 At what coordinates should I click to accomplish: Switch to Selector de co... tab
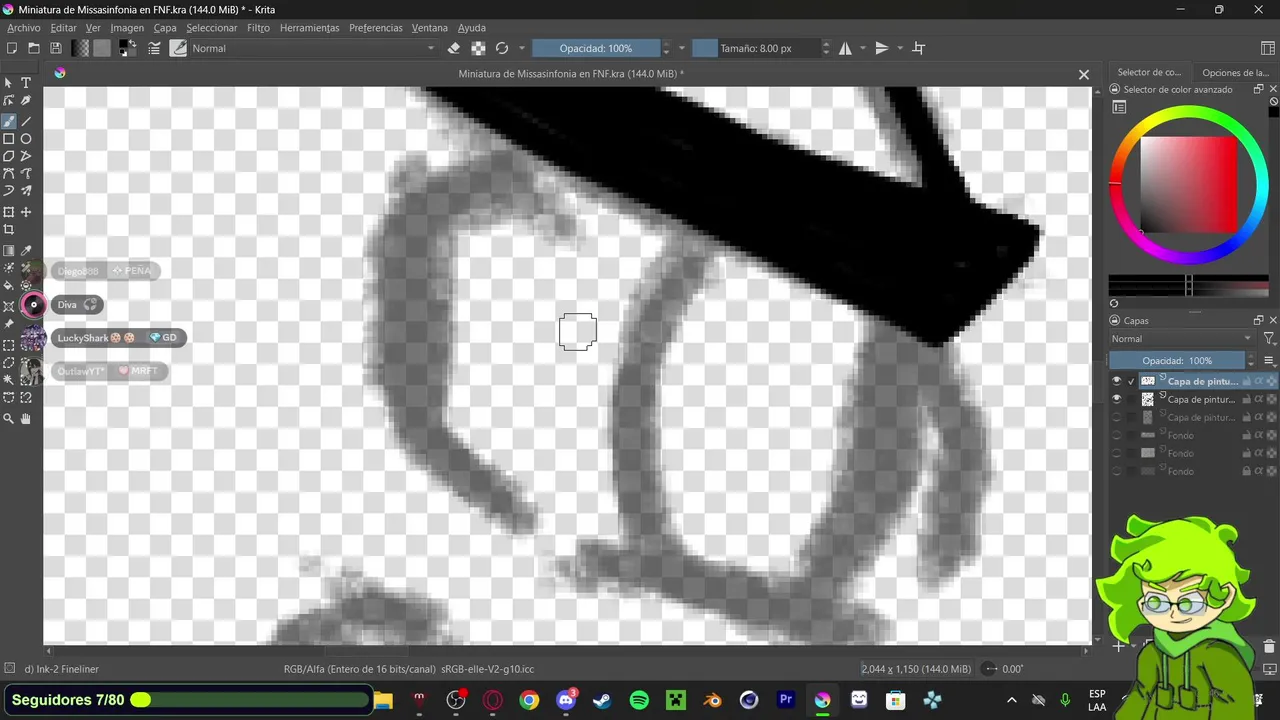pyautogui.click(x=1149, y=72)
